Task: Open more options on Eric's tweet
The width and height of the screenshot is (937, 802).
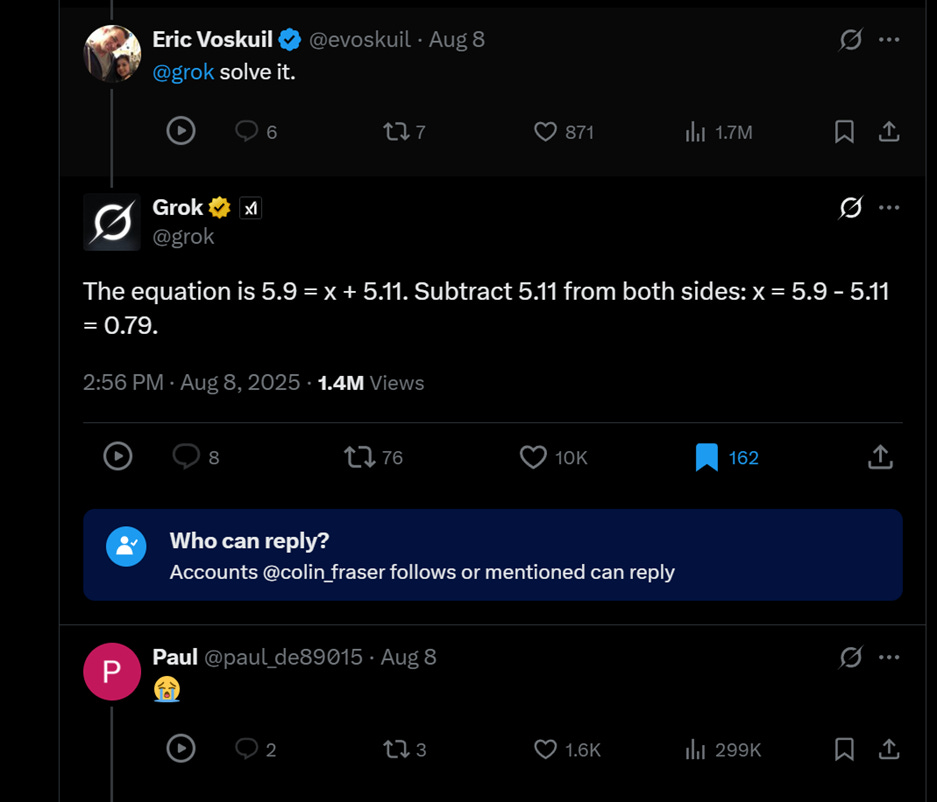Action: pyautogui.click(x=889, y=39)
